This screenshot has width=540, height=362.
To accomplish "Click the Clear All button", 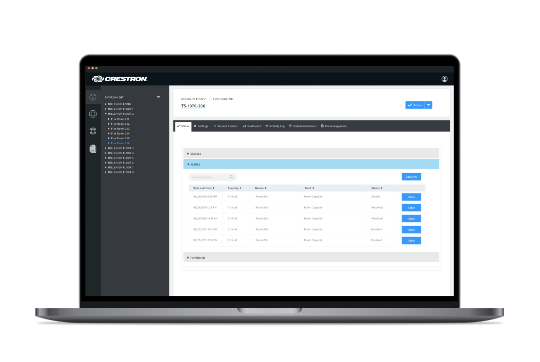I will pos(411,177).
